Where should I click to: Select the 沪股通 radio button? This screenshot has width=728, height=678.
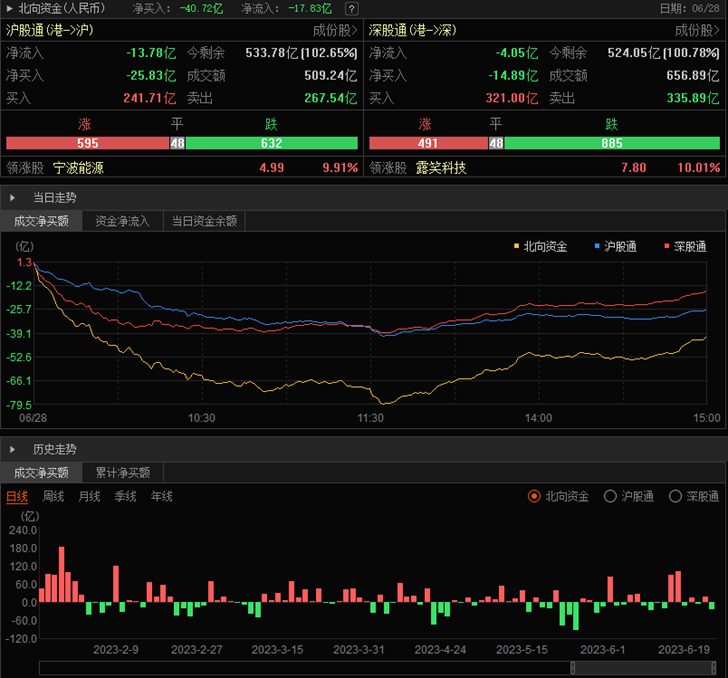coord(610,496)
